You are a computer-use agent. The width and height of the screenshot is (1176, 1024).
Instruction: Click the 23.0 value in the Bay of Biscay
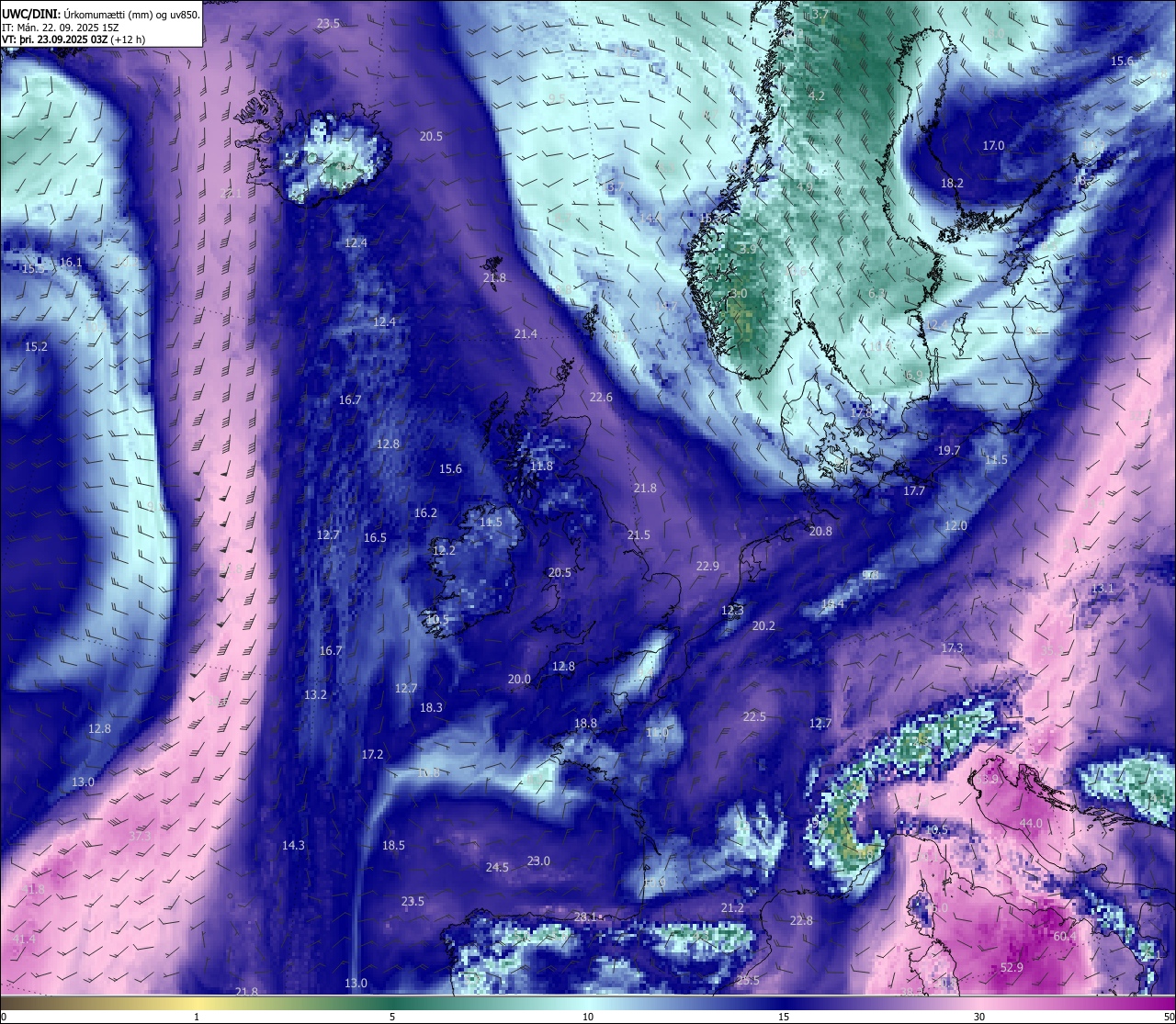pos(538,861)
